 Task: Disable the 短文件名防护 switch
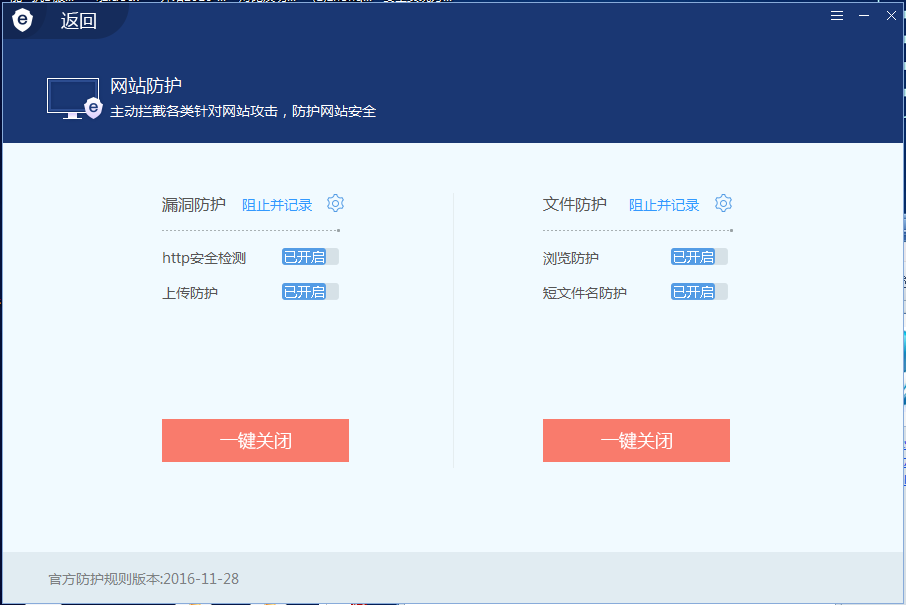(x=697, y=291)
